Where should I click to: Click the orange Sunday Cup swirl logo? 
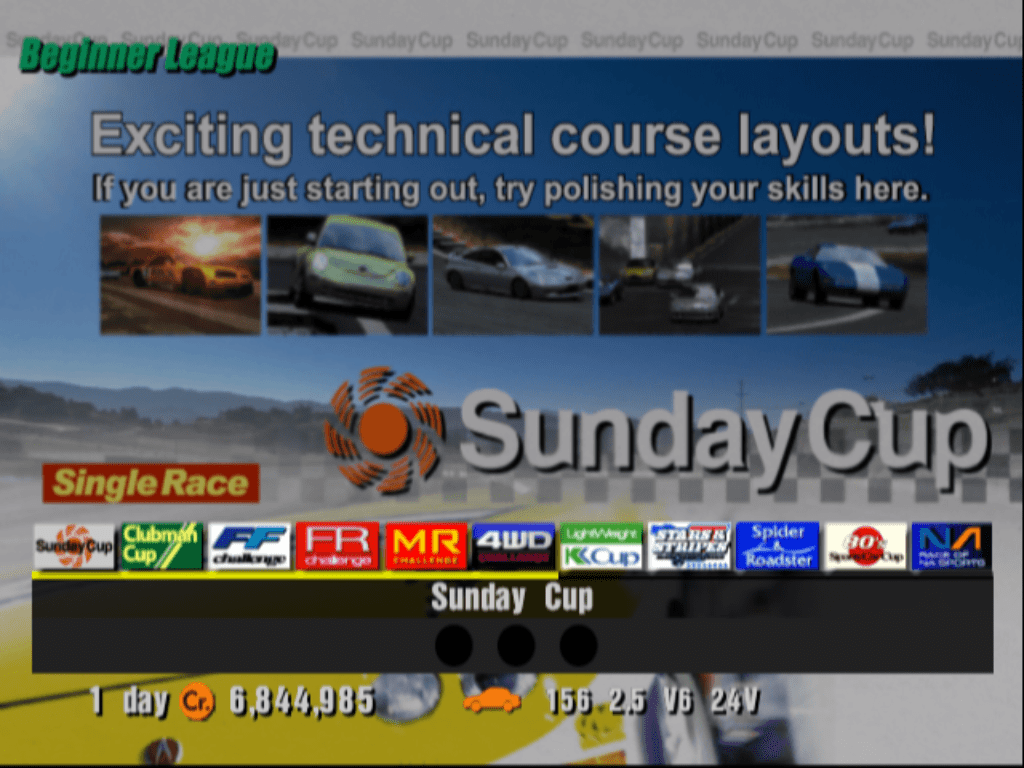coord(384,429)
